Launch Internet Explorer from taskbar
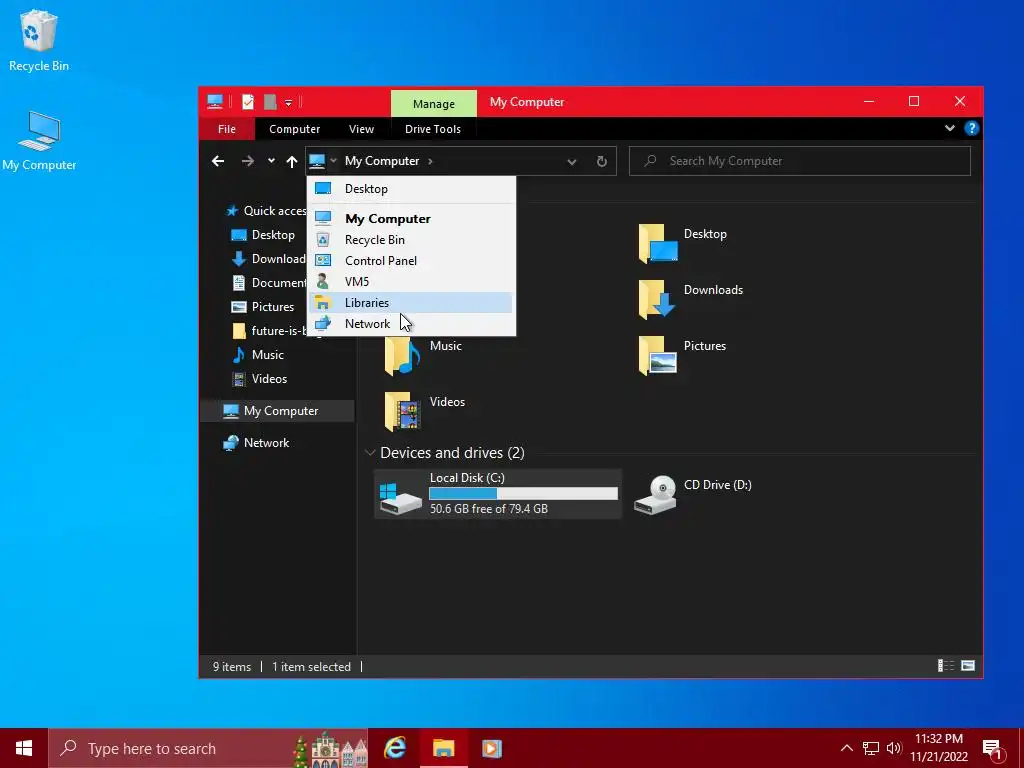This screenshot has width=1024, height=768. pyautogui.click(x=394, y=748)
